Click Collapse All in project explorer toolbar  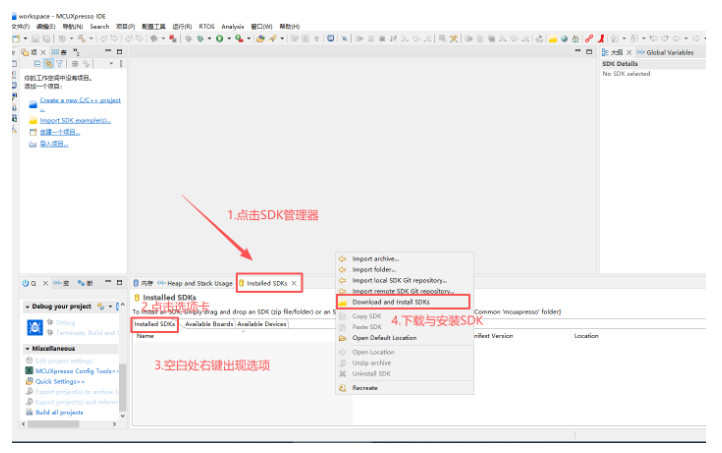tap(37, 64)
